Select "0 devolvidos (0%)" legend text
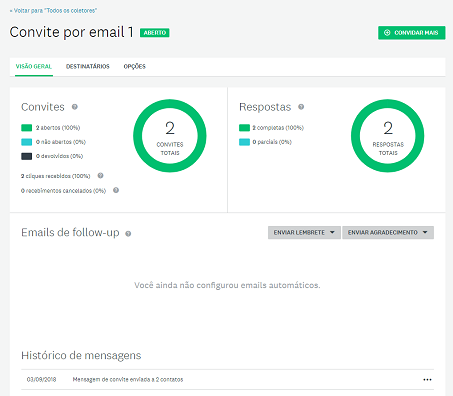The image size is (453, 396). pos(59,156)
